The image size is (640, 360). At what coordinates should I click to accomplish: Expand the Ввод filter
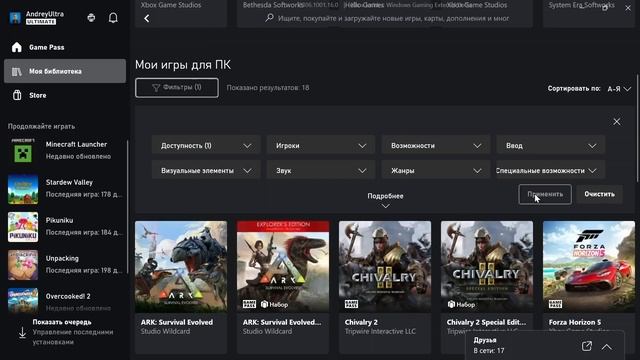(x=551, y=146)
